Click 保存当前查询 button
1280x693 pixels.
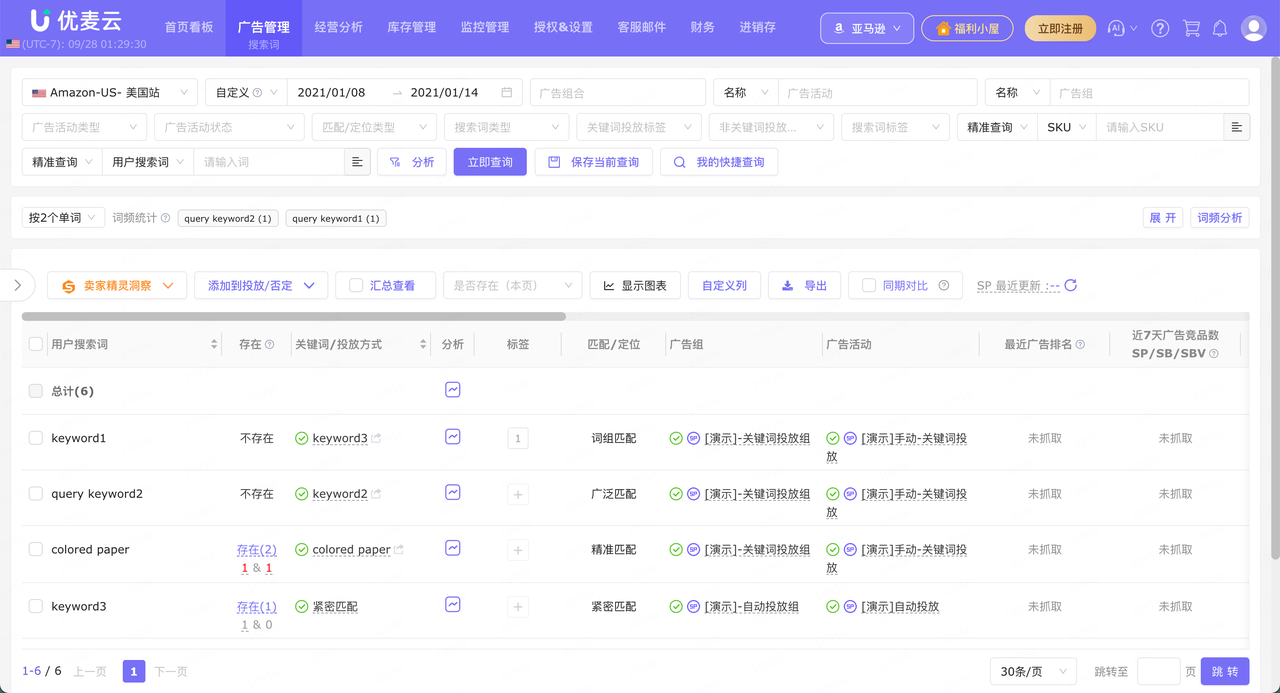click(x=594, y=162)
